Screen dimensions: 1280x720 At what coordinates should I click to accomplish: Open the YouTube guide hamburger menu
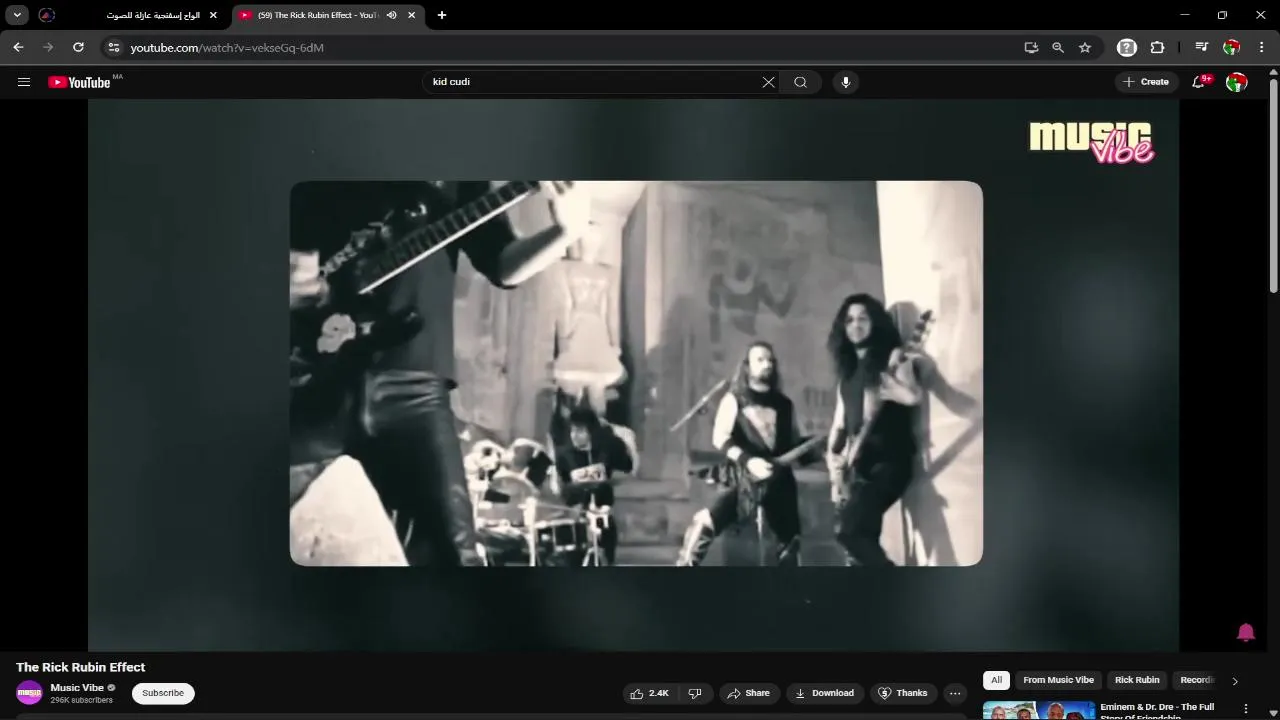tap(24, 82)
